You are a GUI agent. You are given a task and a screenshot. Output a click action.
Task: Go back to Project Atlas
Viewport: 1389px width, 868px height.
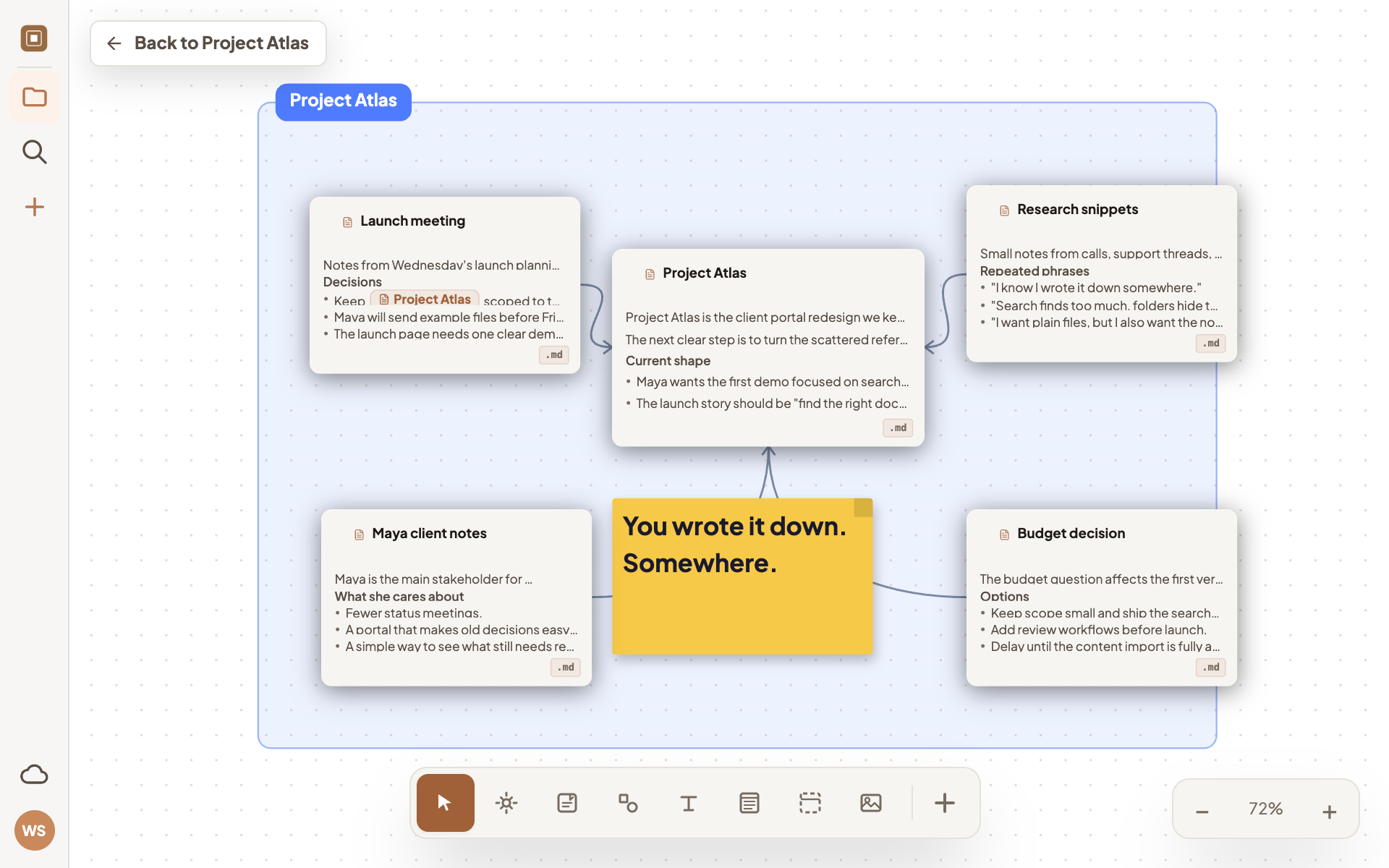[208, 43]
